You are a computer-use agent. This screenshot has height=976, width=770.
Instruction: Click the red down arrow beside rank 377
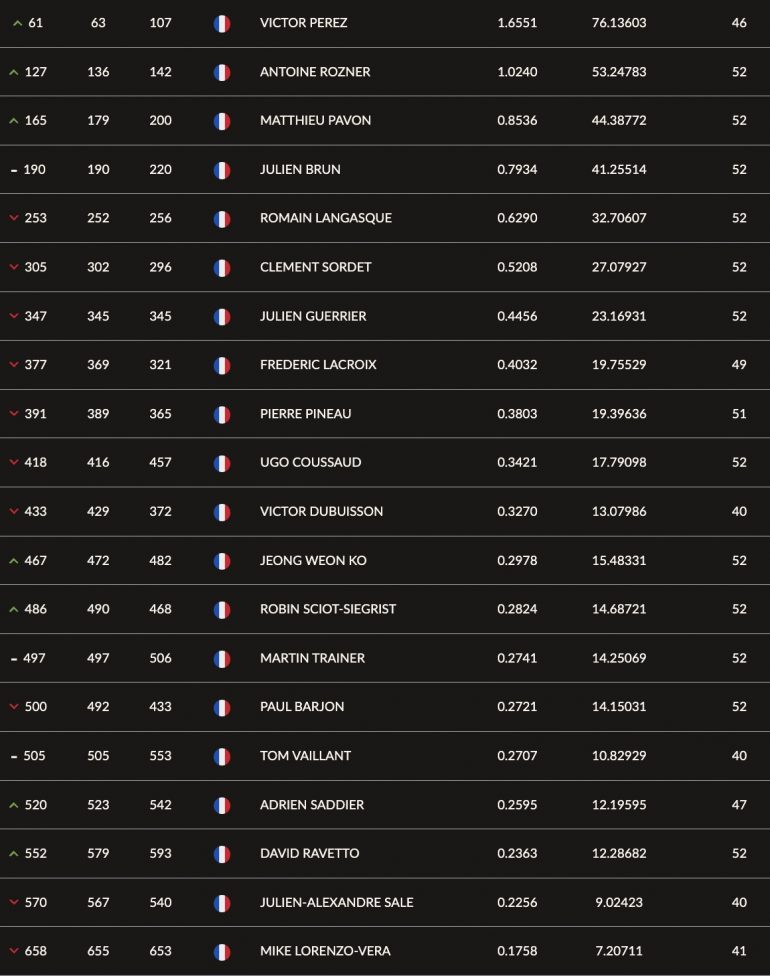pyautogui.click(x=14, y=365)
